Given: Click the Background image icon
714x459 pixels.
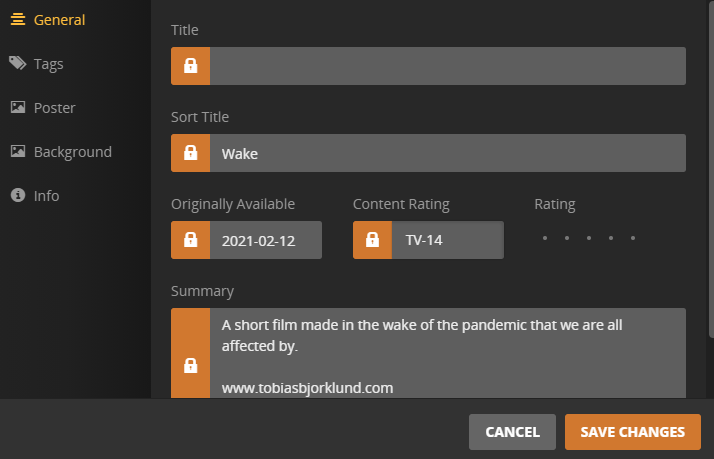Looking at the screenshot, I should (x=17, y=151).
